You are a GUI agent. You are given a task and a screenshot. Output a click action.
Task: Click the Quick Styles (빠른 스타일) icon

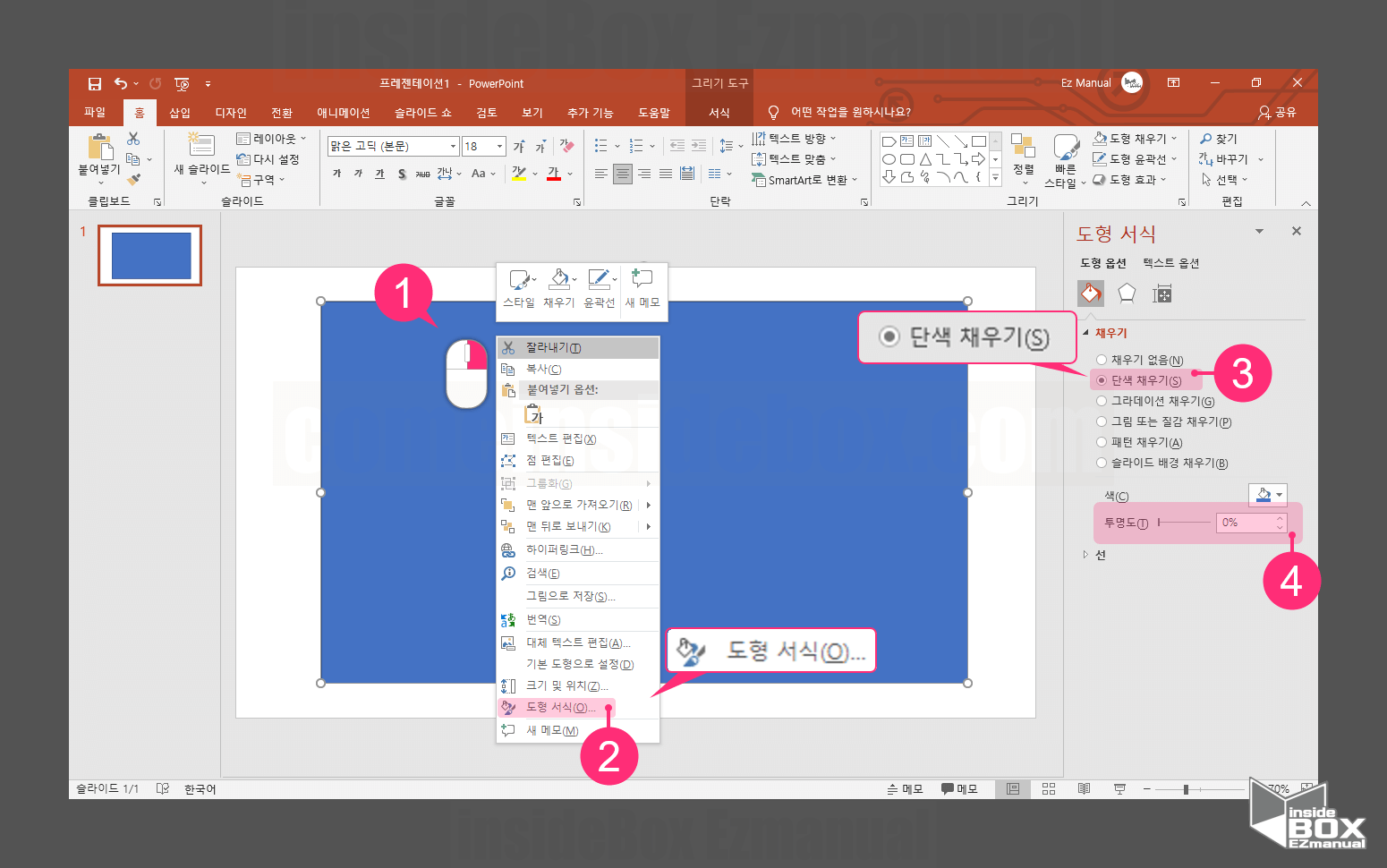[x=1065, y=148]
